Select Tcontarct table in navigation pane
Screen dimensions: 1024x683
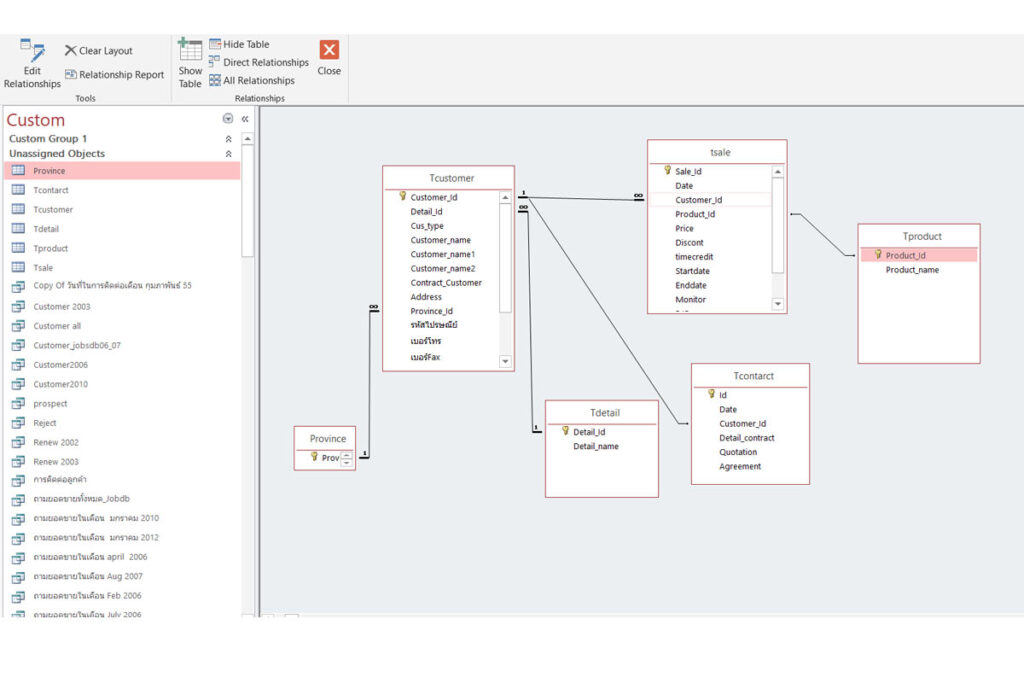tap(122, 190)
